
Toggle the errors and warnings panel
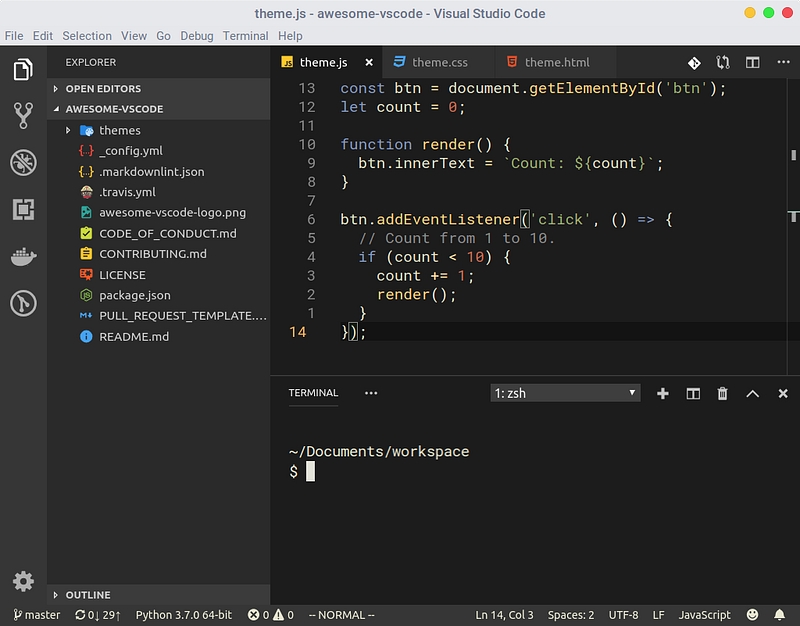point(270,615)
